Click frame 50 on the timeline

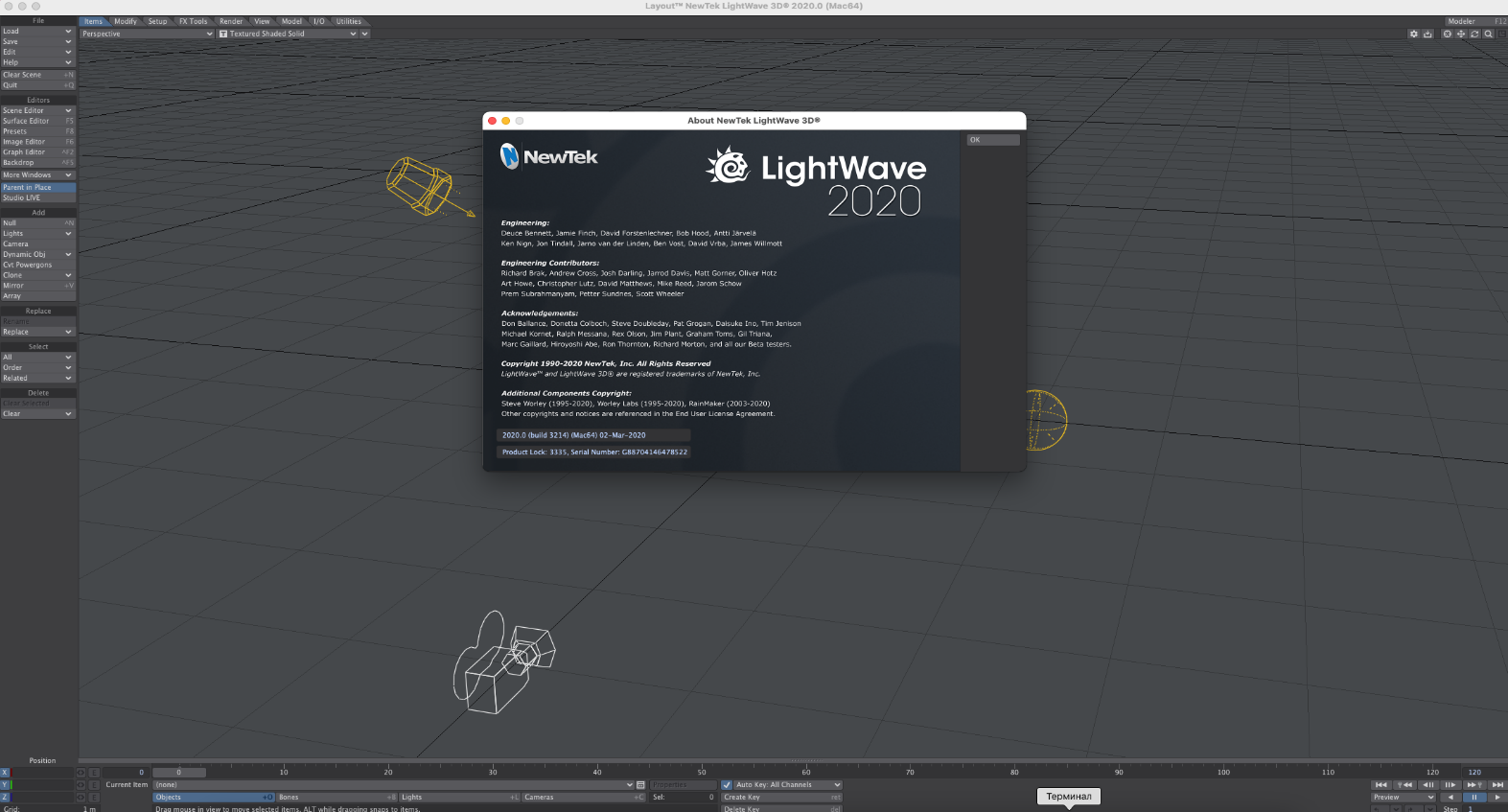[x=702, y=772]
